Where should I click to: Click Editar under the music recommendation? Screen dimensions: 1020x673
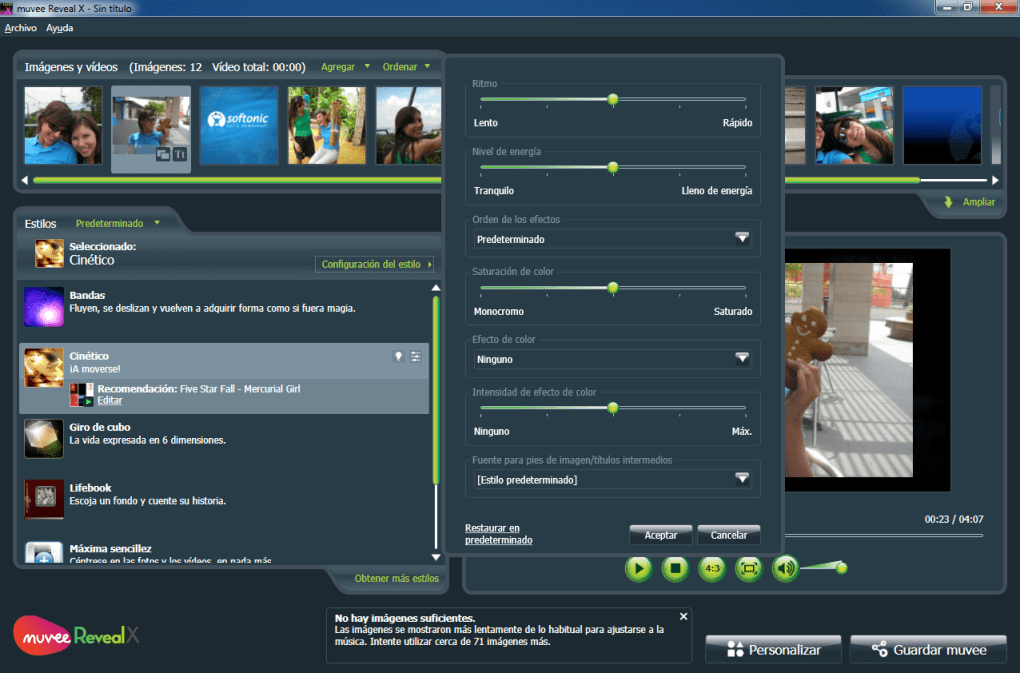point(110,401)
